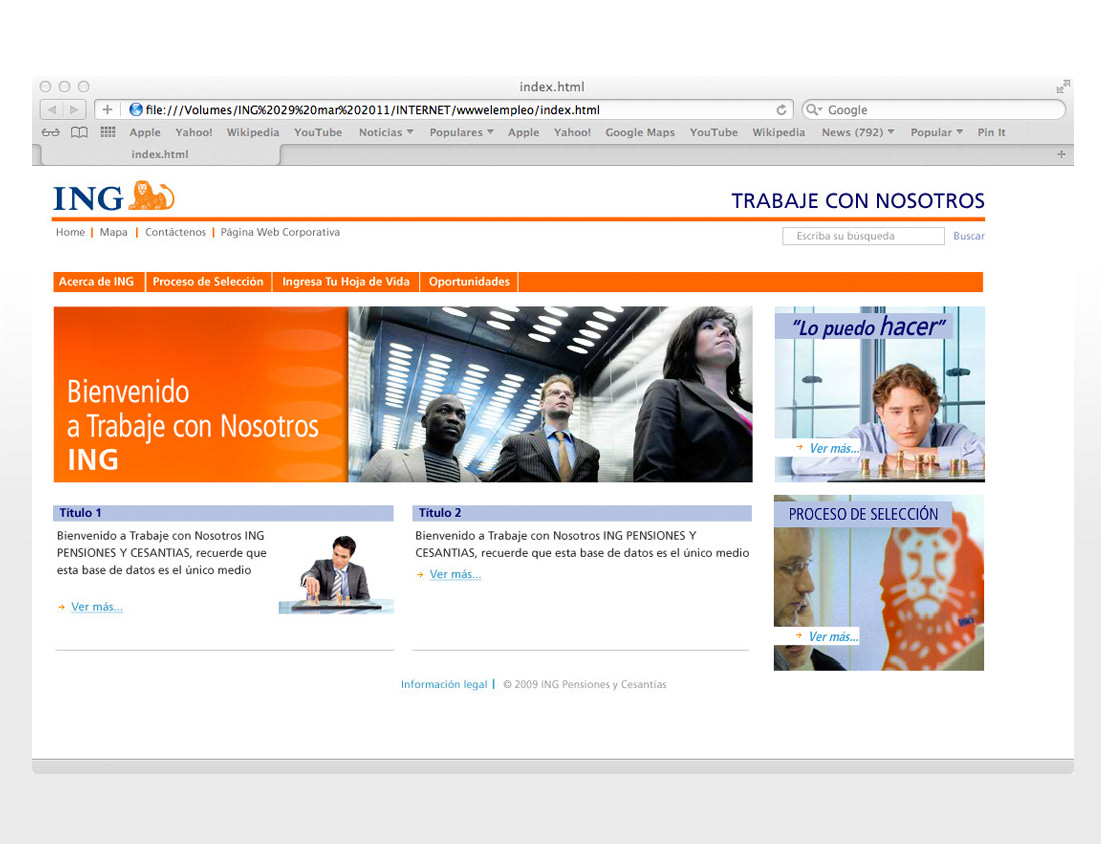Open a new tab with the plus at tab bar
1101x844 pixels.
[1061, 154]
